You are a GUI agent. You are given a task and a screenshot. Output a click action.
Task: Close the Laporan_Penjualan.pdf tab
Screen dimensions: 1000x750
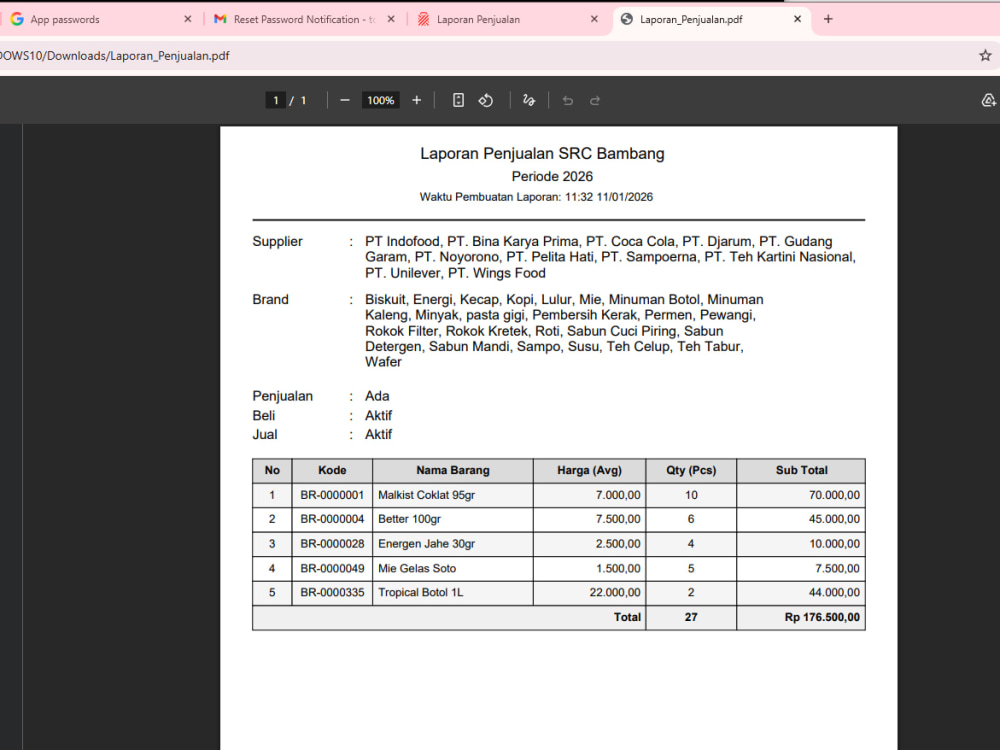(x=797, y=19)
